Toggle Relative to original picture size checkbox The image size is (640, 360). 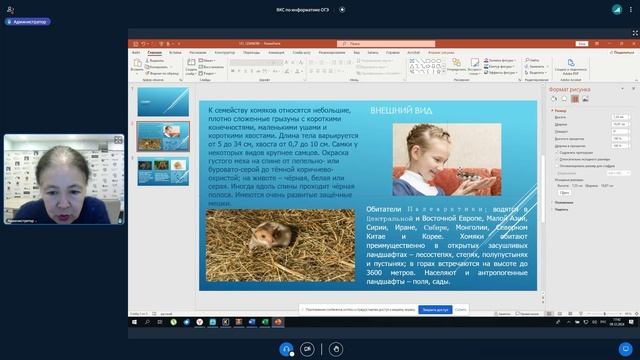pyautogui.click(x=556, y=159)
